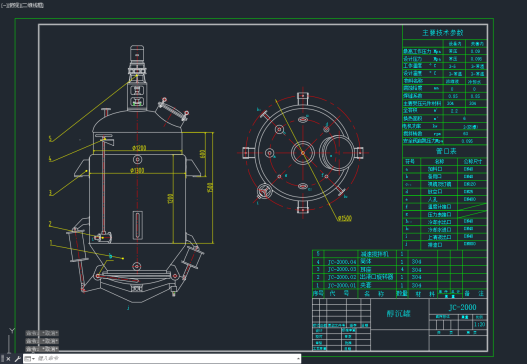Screen dimensions: 527x364
Task: Select the JC-2000 drawing number text
Action: click(x=462, y=307)
